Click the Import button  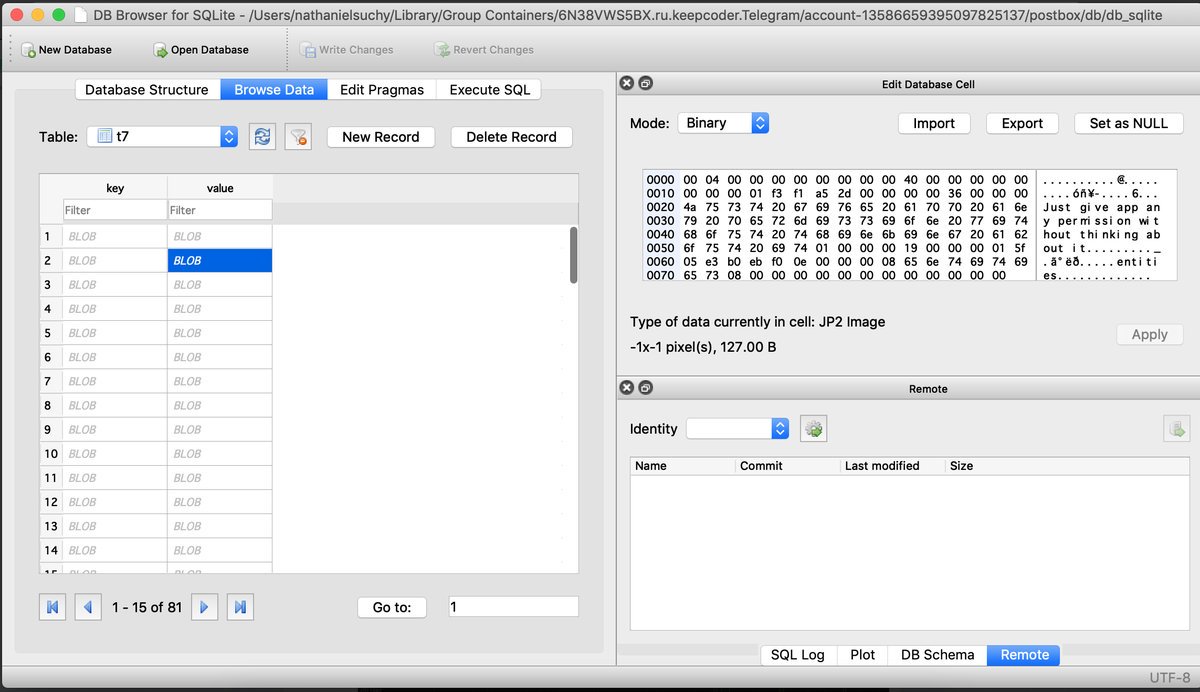934,123
